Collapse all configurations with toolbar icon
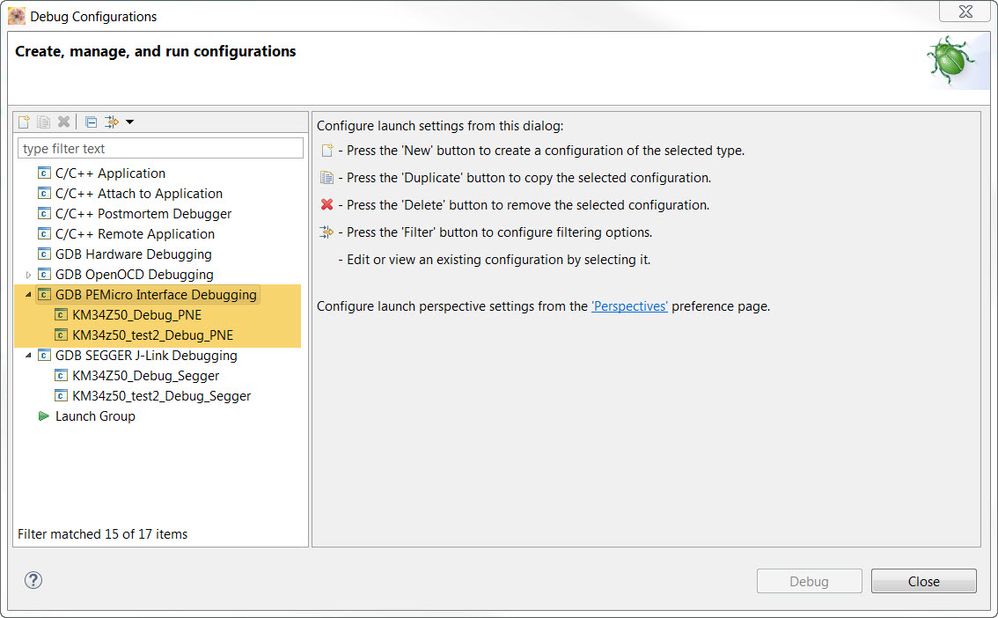Image resolution: width=998 pixels, height=618 pixels. [x=91, y=122]
